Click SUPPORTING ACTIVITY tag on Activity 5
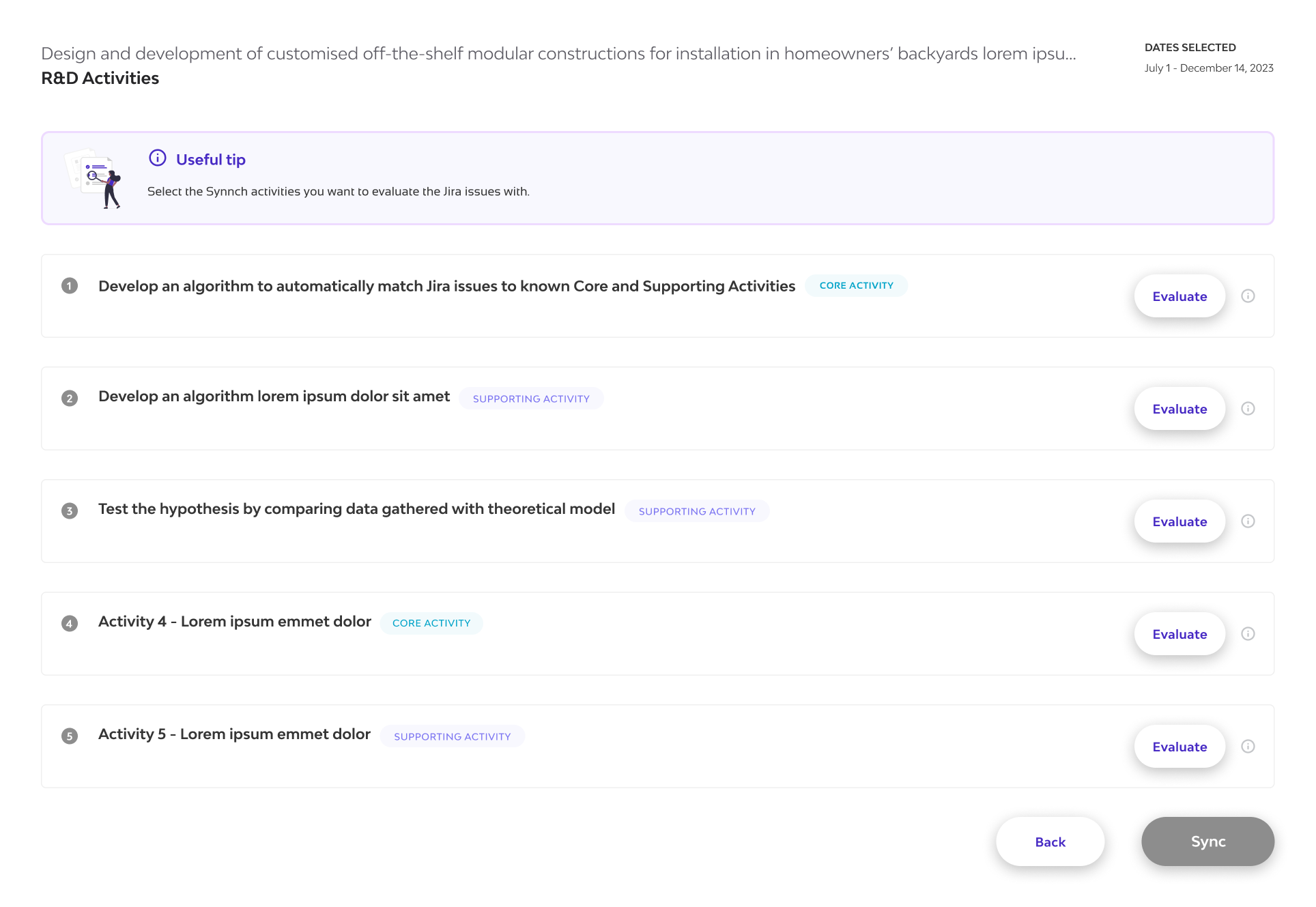Screen dimensions: 1316x907 click(452, 736)
